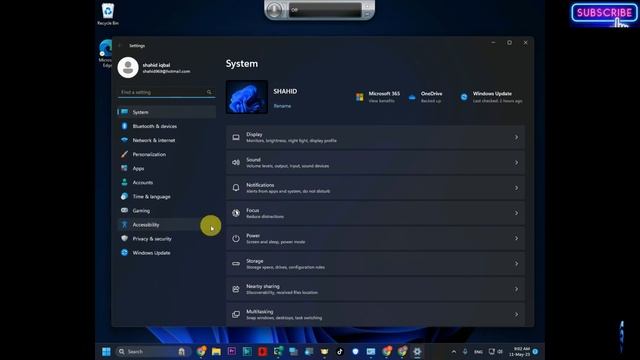
Task: Open Gaming settings
Action: coord(167,211)
